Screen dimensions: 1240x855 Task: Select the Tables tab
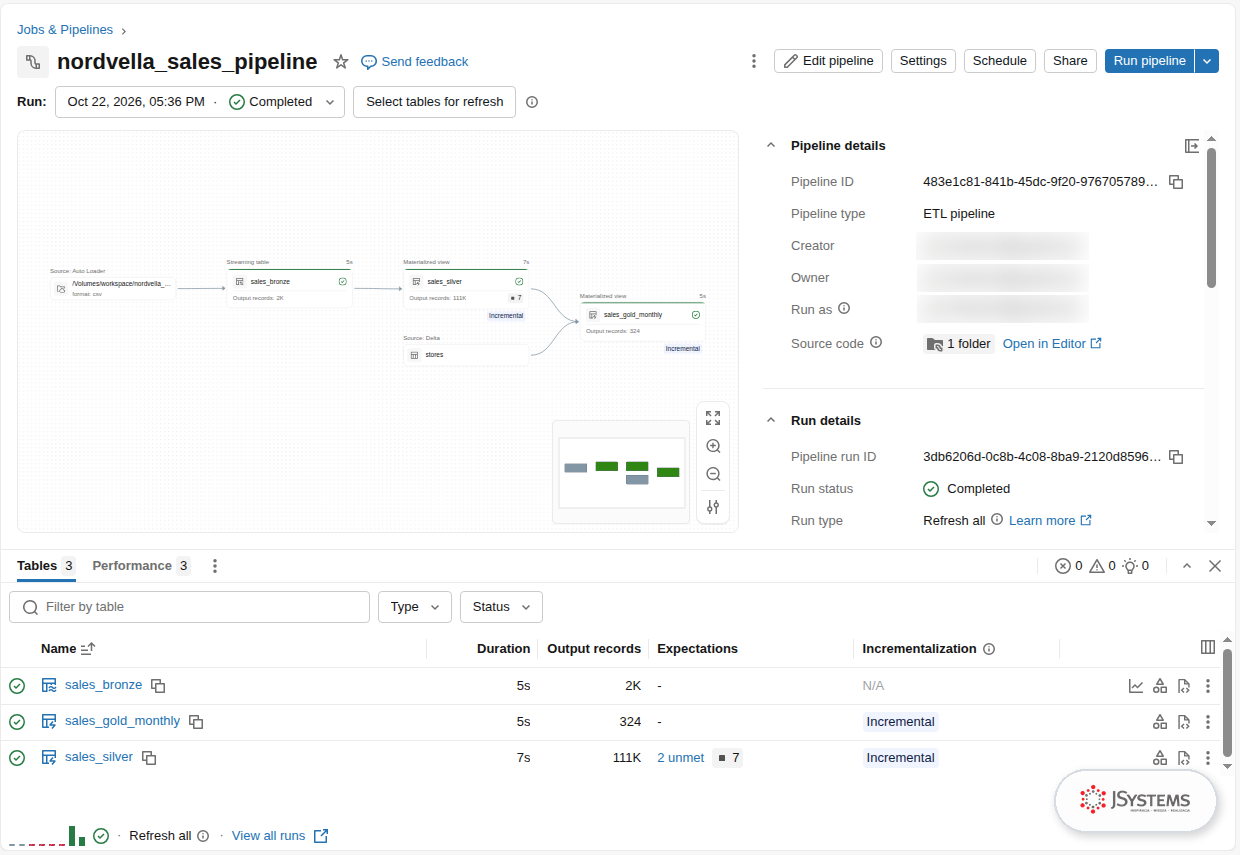pyautogui.click(x=46, y=566)
